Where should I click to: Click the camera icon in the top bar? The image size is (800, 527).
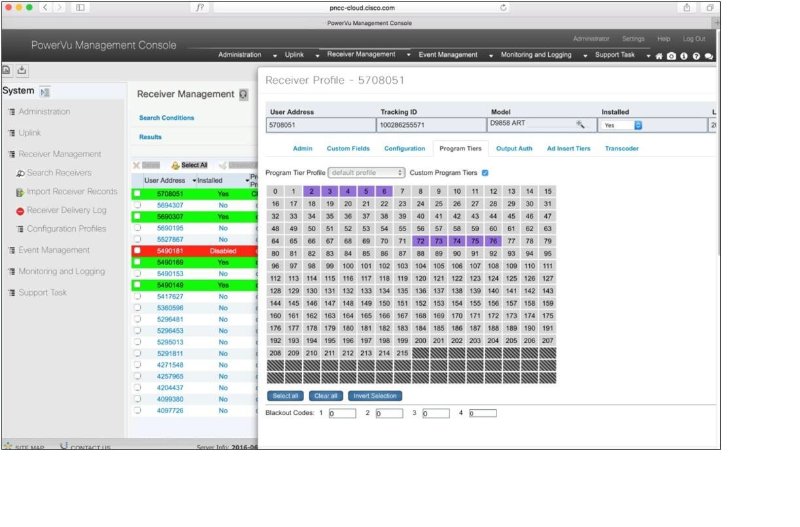click(x=671, y=55)
